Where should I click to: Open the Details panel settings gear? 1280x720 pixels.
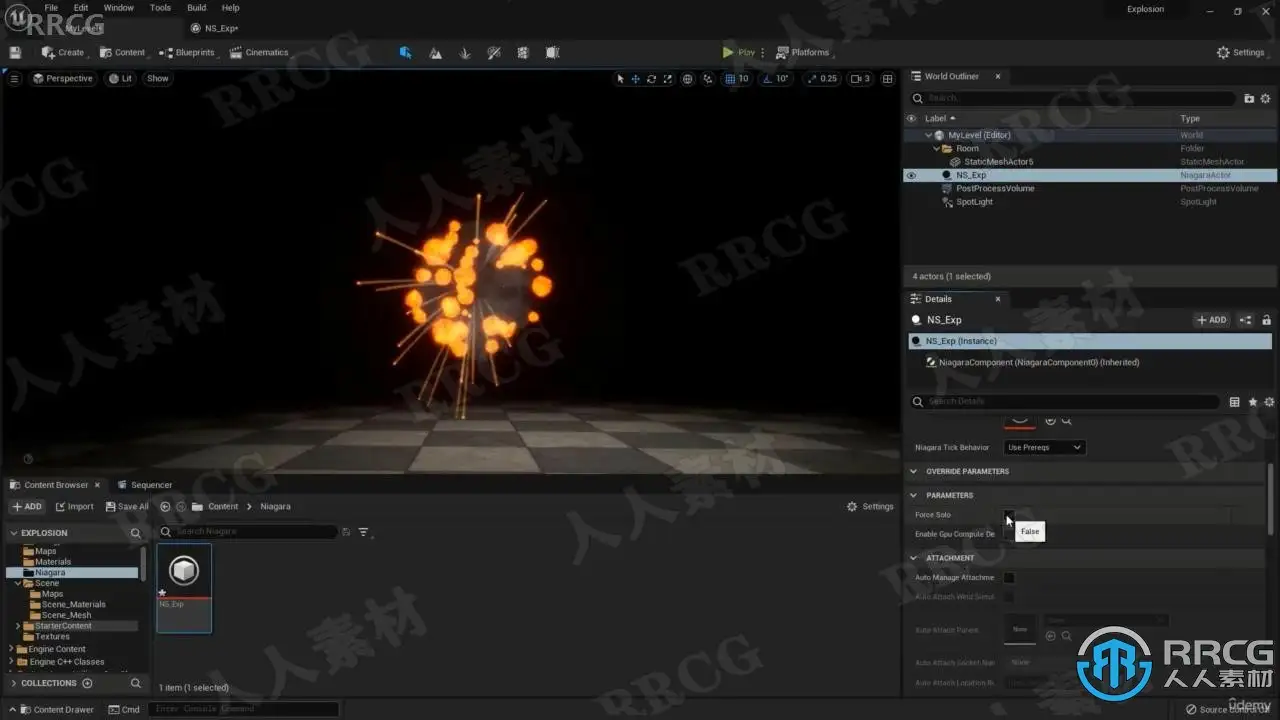pos(1269,402)
